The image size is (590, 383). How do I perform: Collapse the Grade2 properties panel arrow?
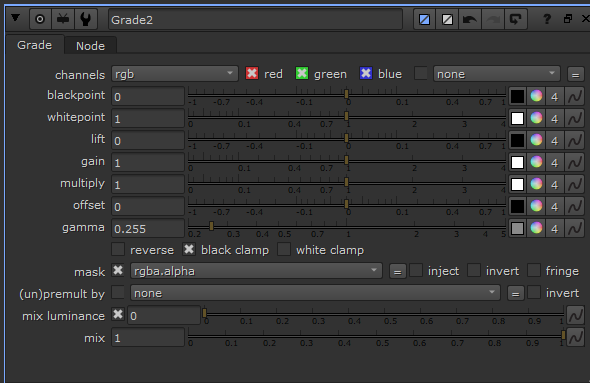coord(15,18)
